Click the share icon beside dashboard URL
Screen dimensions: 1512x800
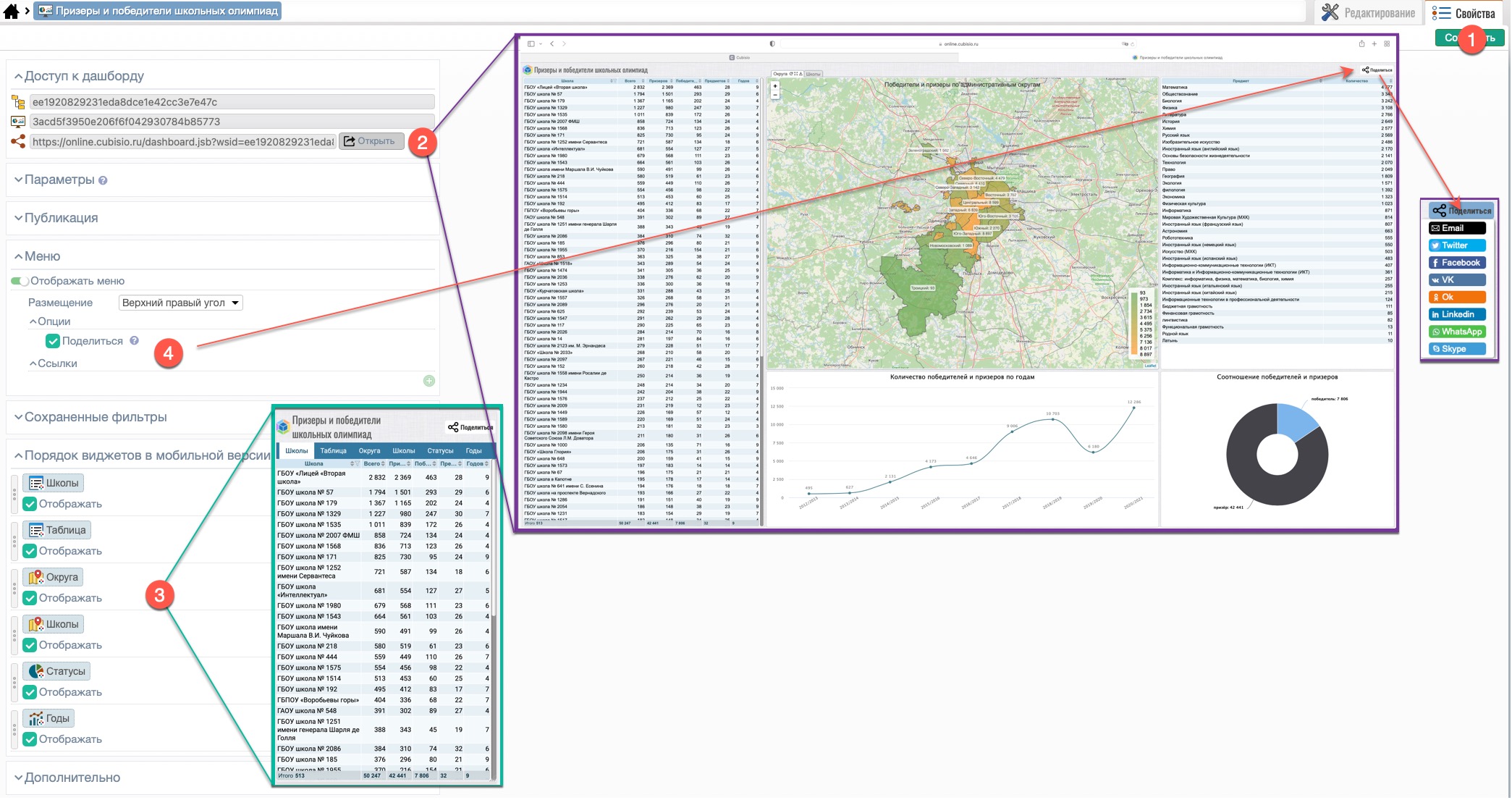(18, 141)
